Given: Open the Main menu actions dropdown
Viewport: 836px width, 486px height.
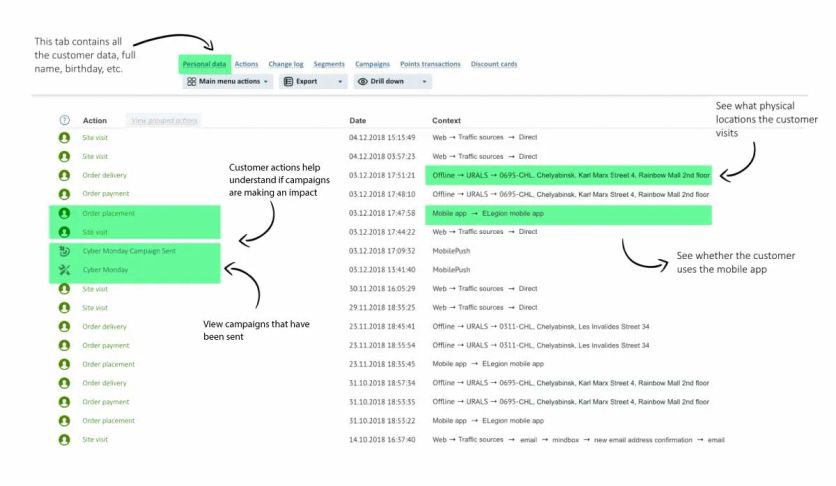Looking at the screenshot, I should pos(228,82).
